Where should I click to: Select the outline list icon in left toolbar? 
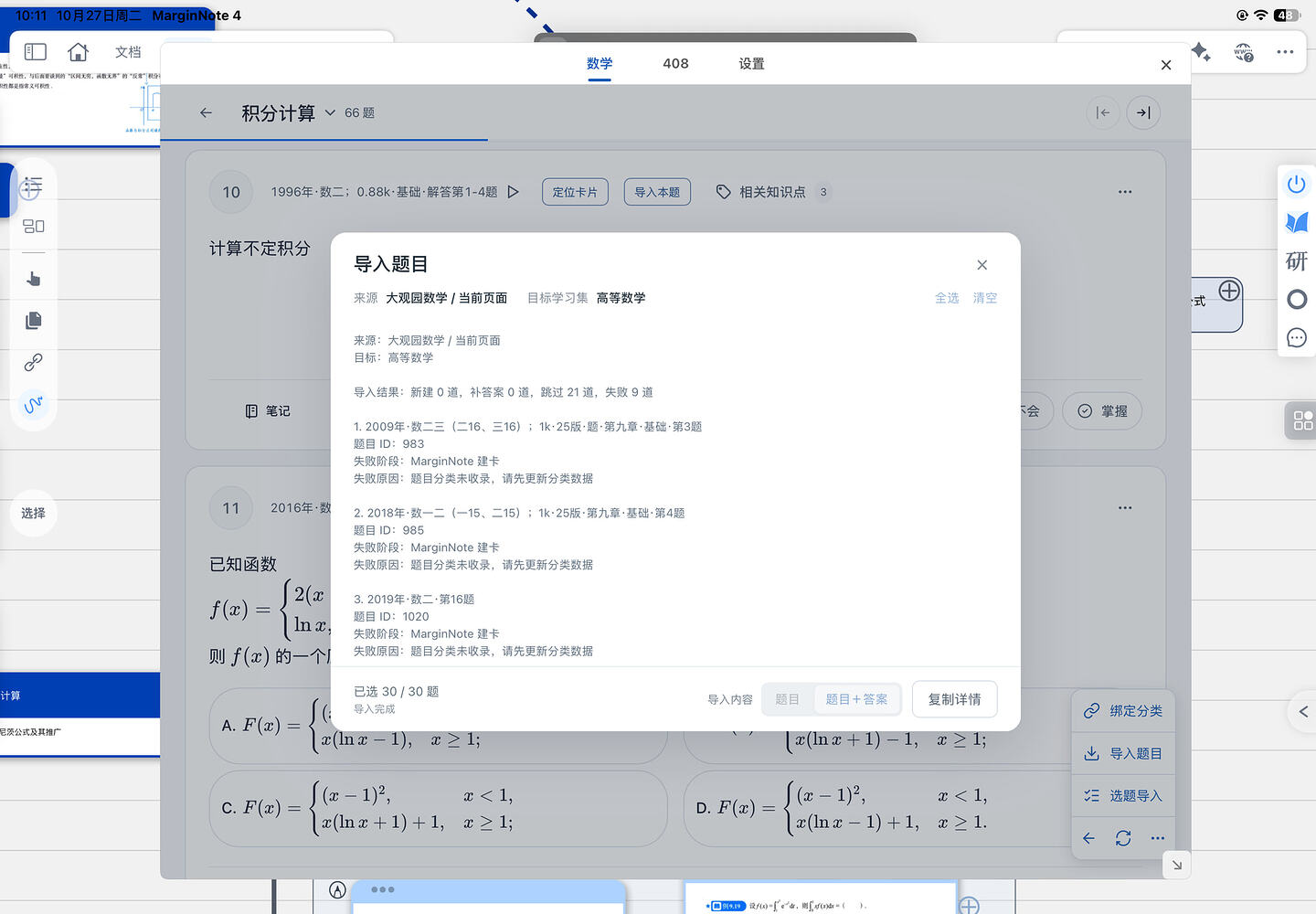point(34,184)
